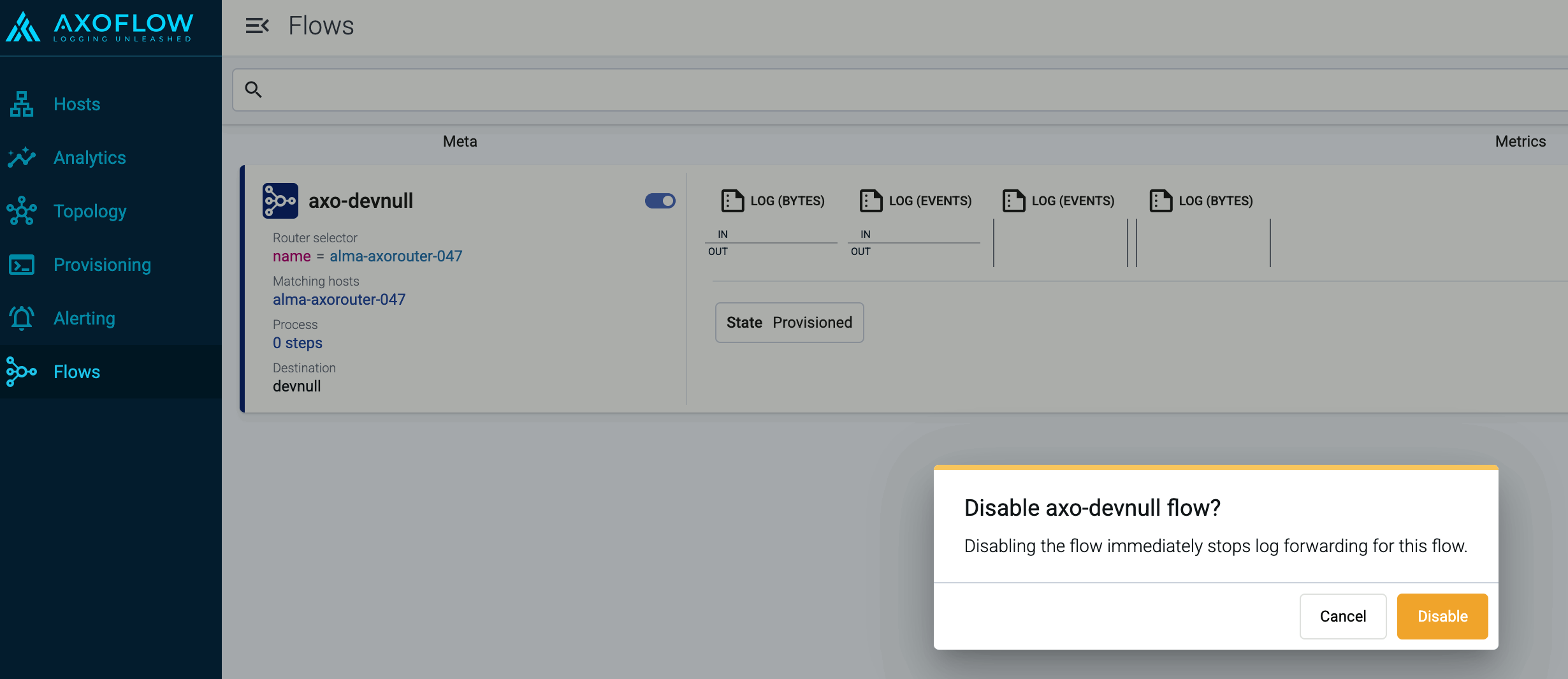
Task: Click the first LOG (BYTES) document icon
Action: [x=732, y=201]
